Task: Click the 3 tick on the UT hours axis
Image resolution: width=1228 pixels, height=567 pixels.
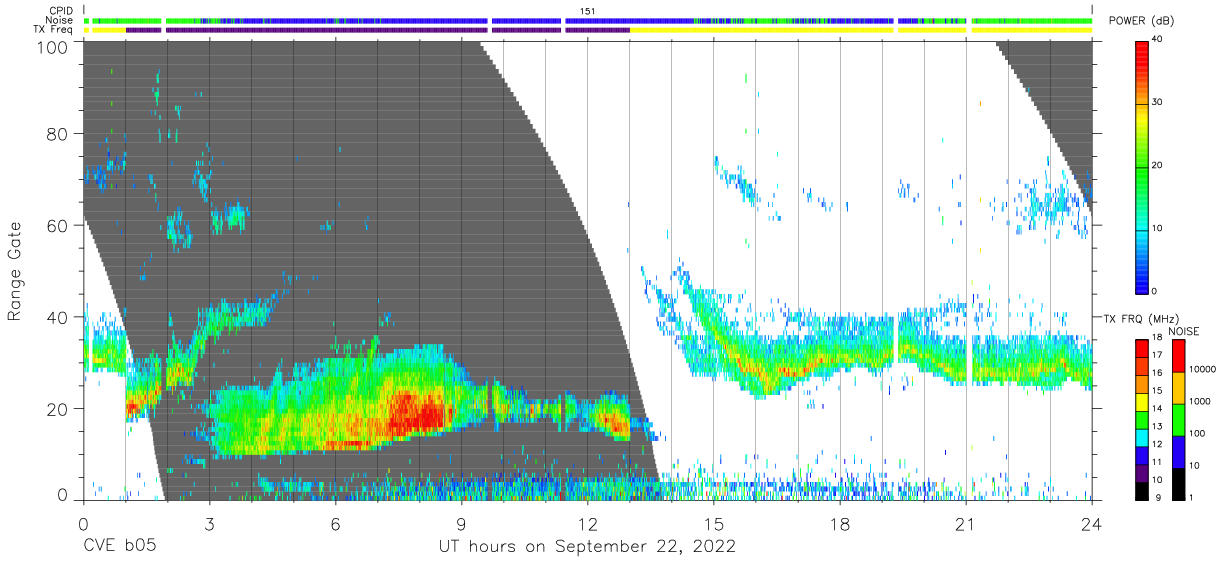Action: (209, 523)
